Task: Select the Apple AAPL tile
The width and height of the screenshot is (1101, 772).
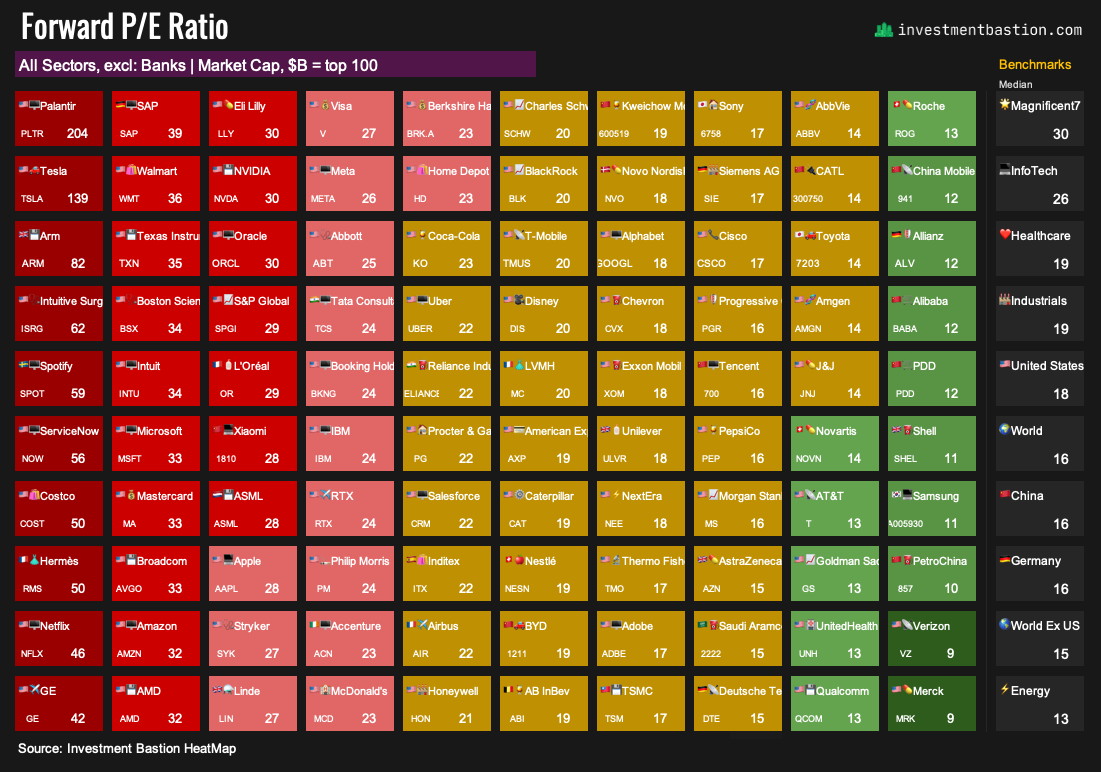Action: point(253,573)
